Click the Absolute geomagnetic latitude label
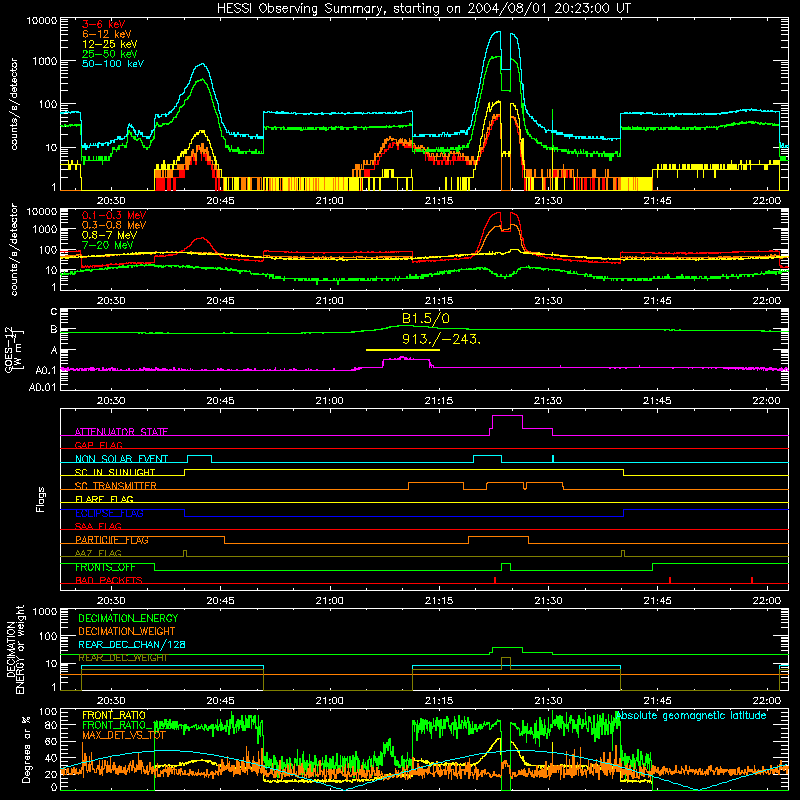 pos(691,716)
